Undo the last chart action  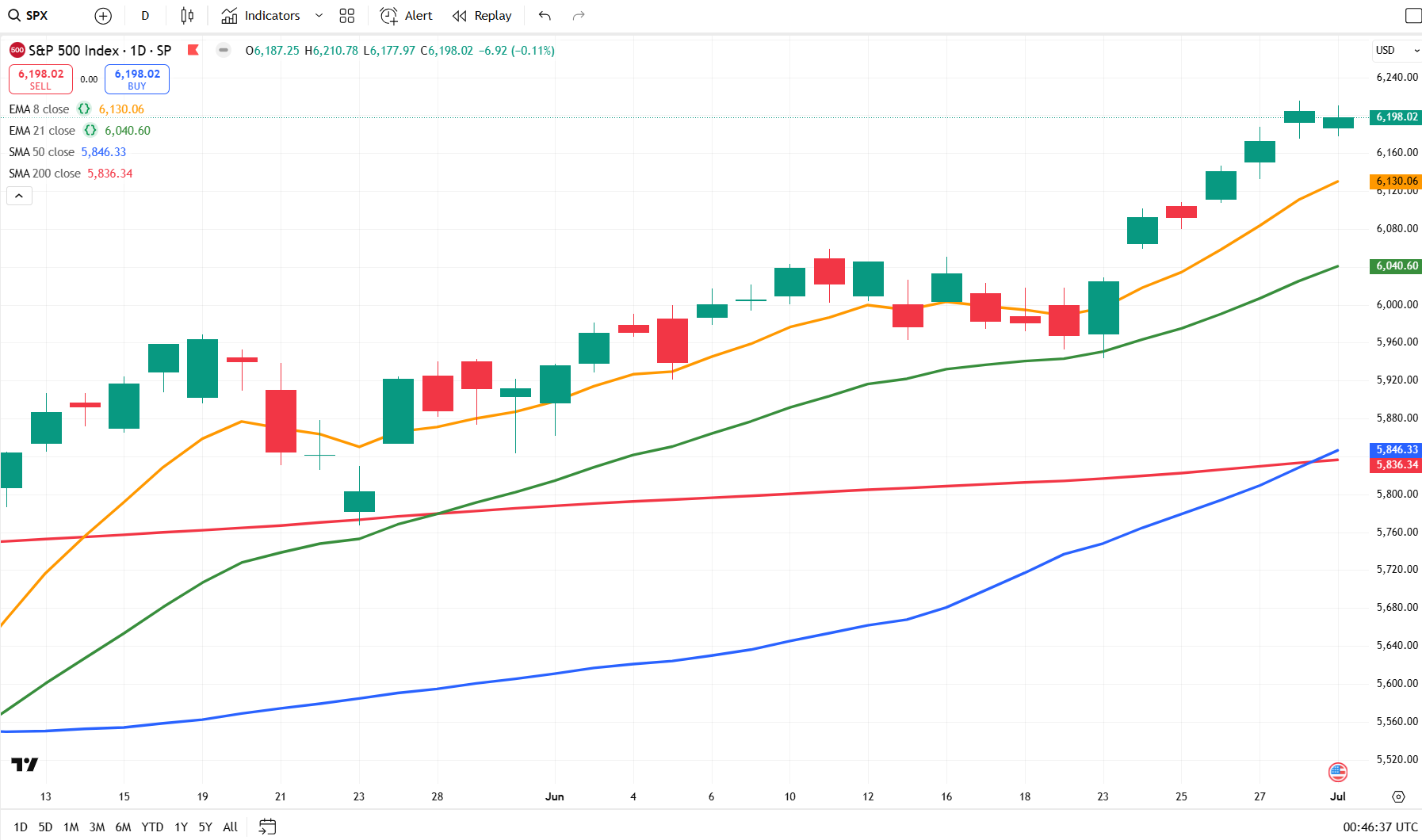pos(545,16)
